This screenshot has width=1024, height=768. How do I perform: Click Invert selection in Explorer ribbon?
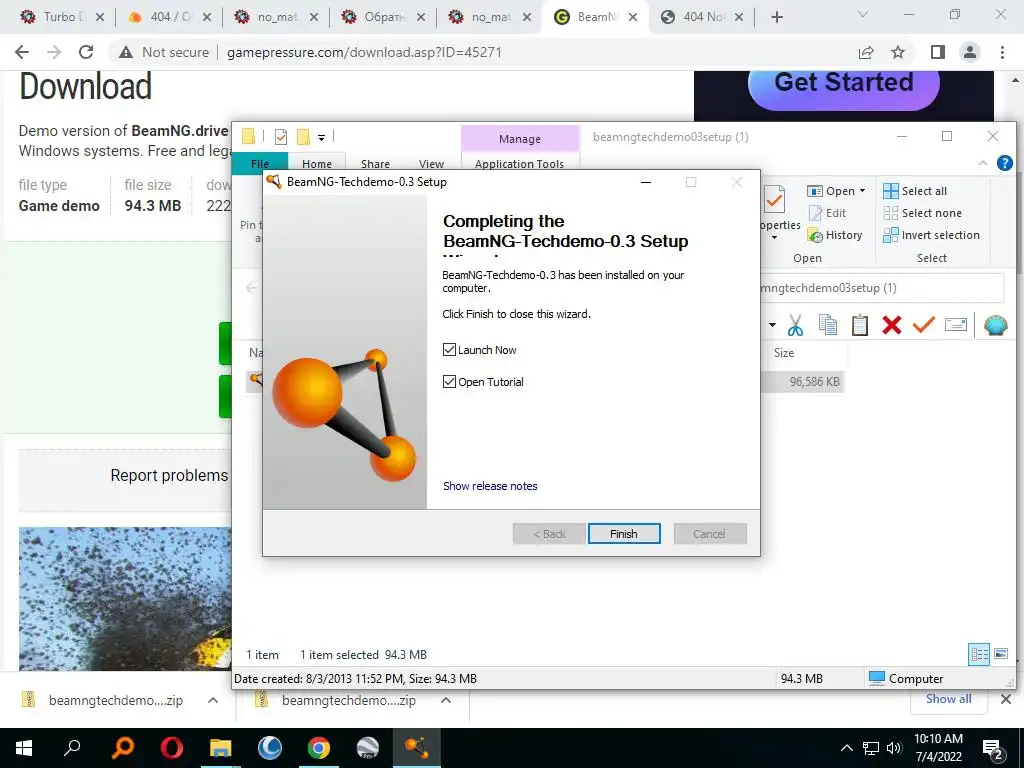(931, 235)
